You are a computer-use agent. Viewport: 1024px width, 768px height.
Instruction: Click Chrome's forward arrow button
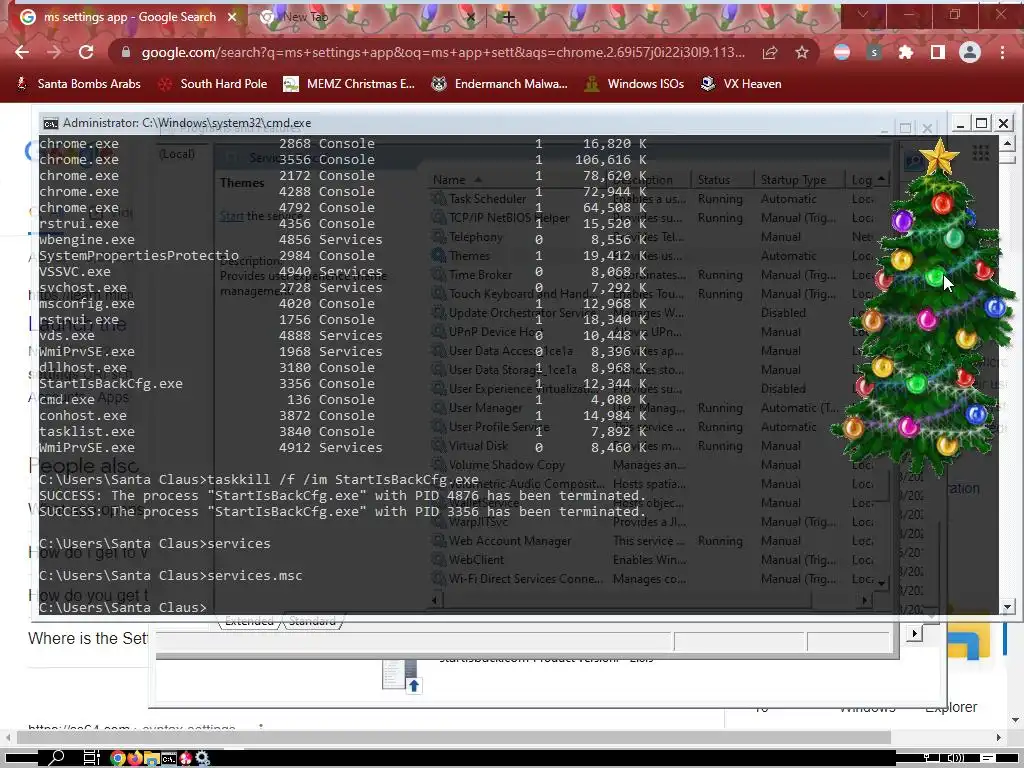(54, 52)
